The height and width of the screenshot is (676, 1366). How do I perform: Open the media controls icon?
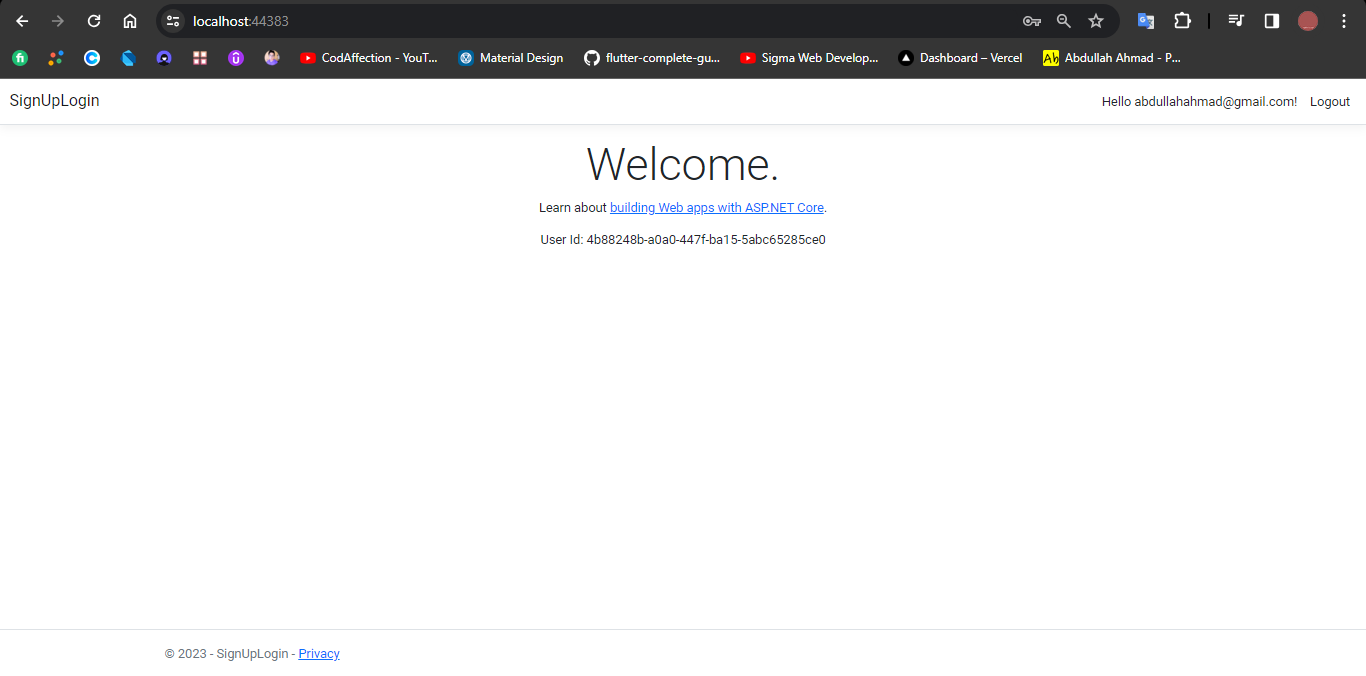[1236, 21]
